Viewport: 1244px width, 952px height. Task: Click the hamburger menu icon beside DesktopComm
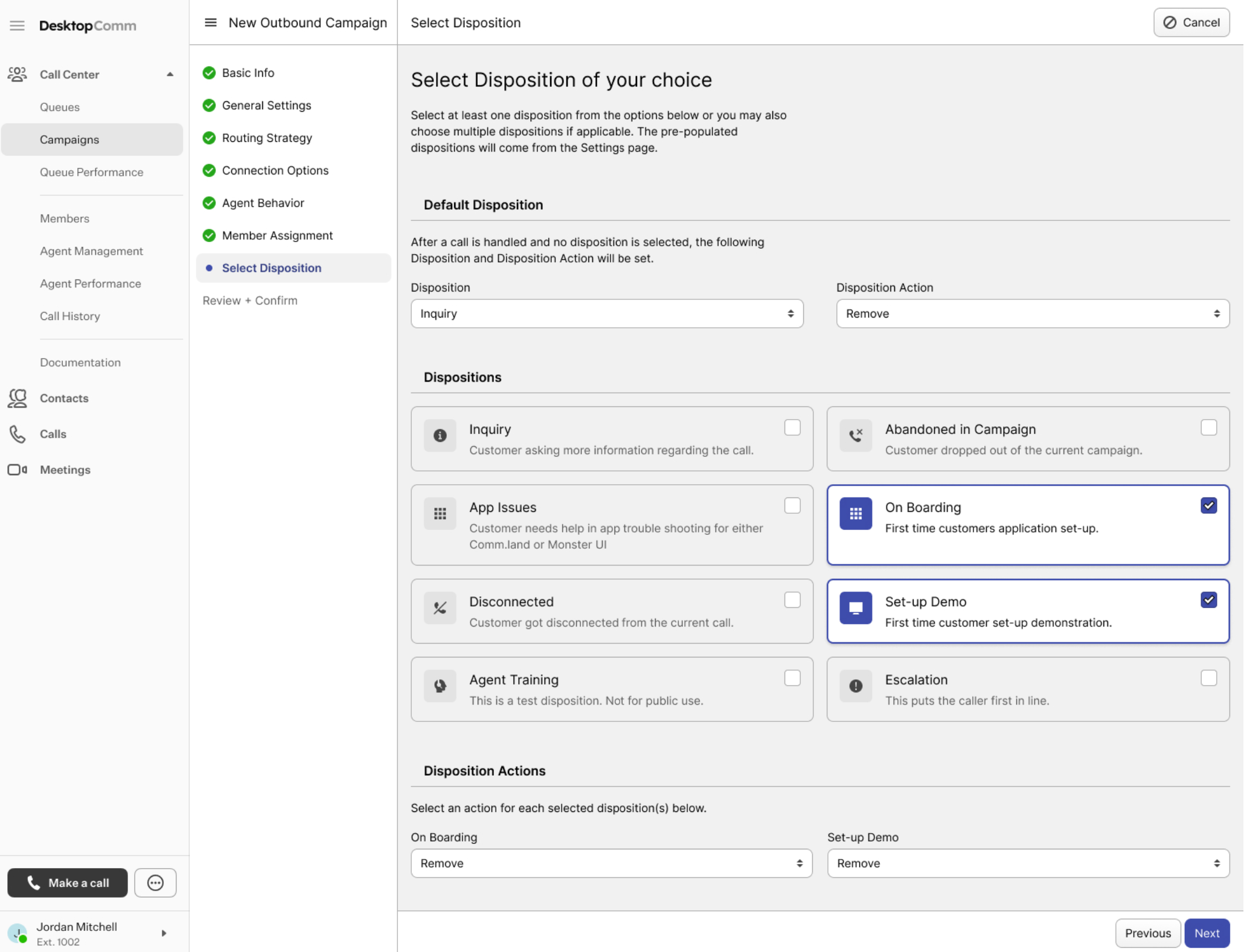coord(17,25)
